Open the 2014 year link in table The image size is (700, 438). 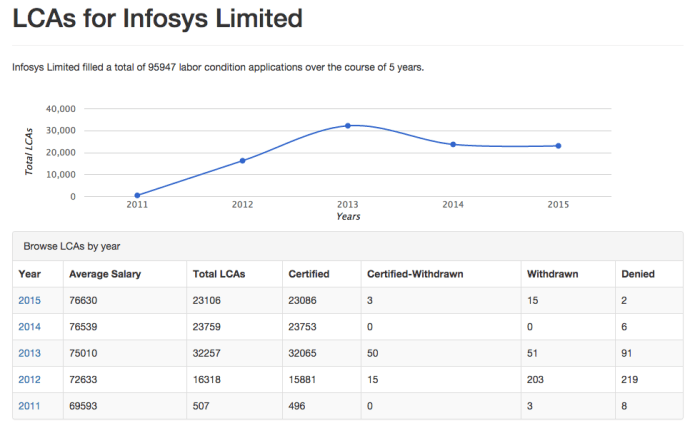pos(29,327)
